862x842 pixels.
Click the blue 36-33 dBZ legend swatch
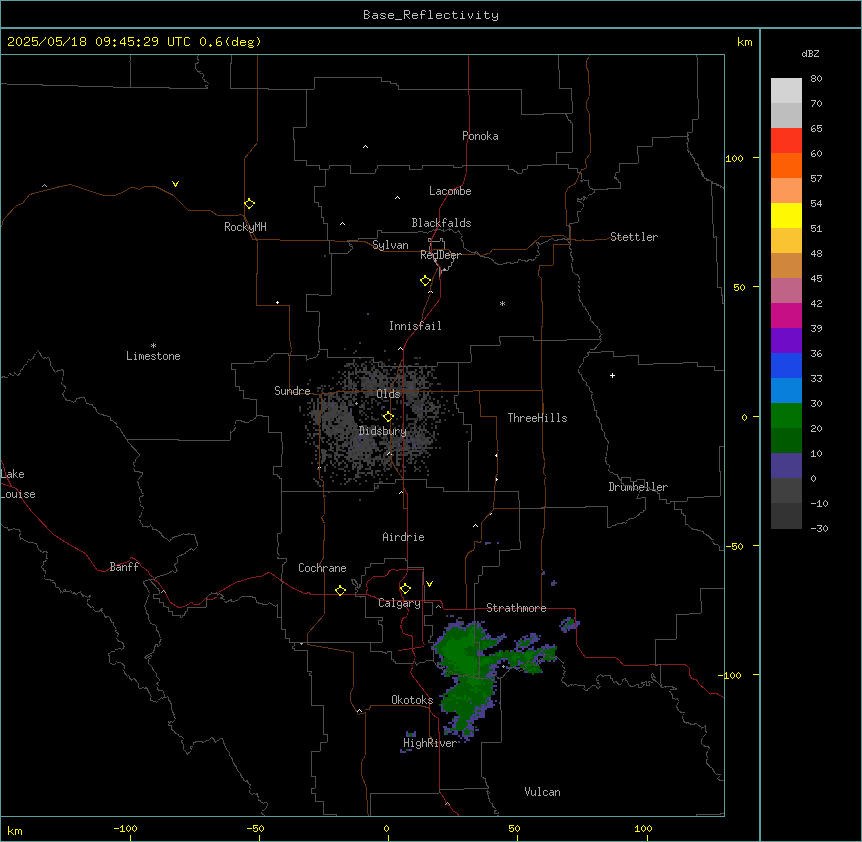coord(786,365)
